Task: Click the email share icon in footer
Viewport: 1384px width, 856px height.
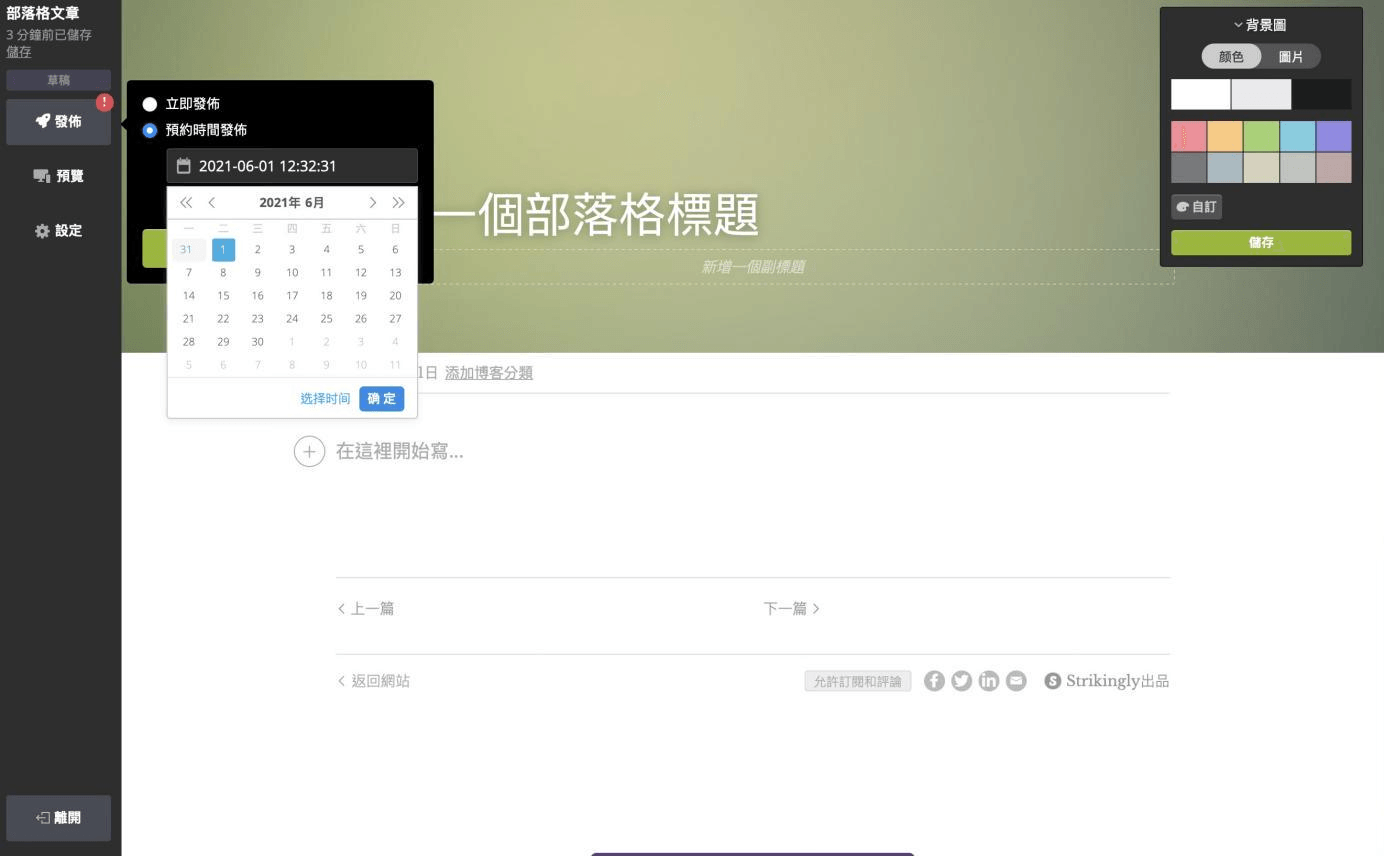Action: (x=1015, y=681)
